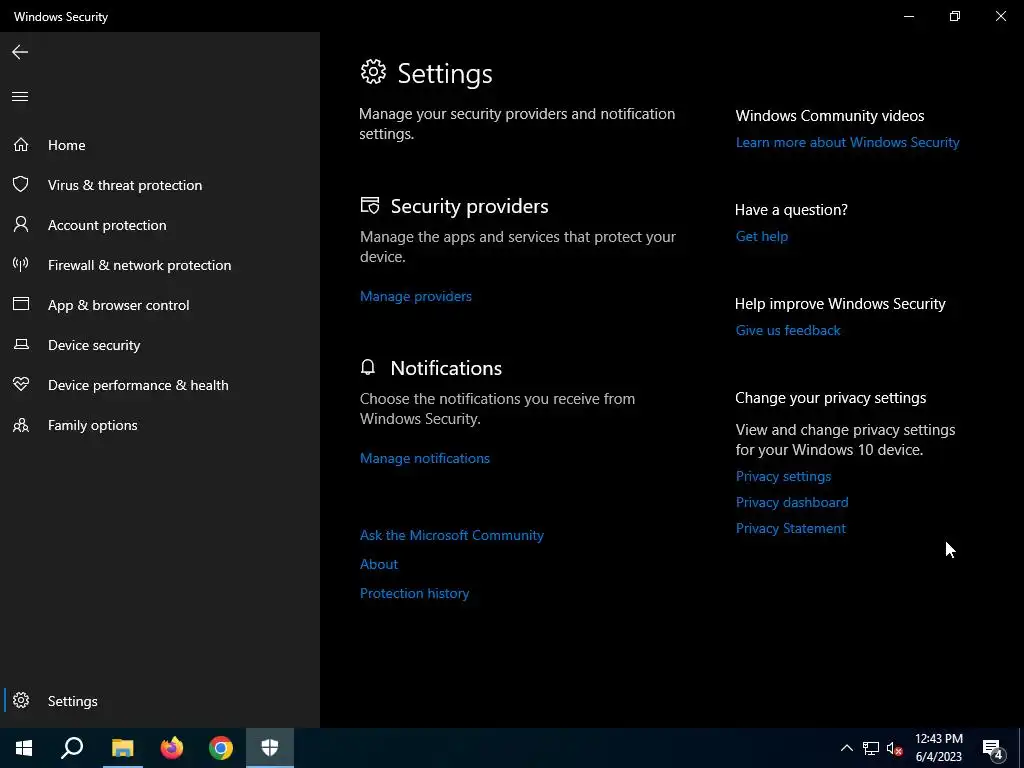Click the taskbar clock and date
Viewport: 1024px width, 768px height.
938,748
